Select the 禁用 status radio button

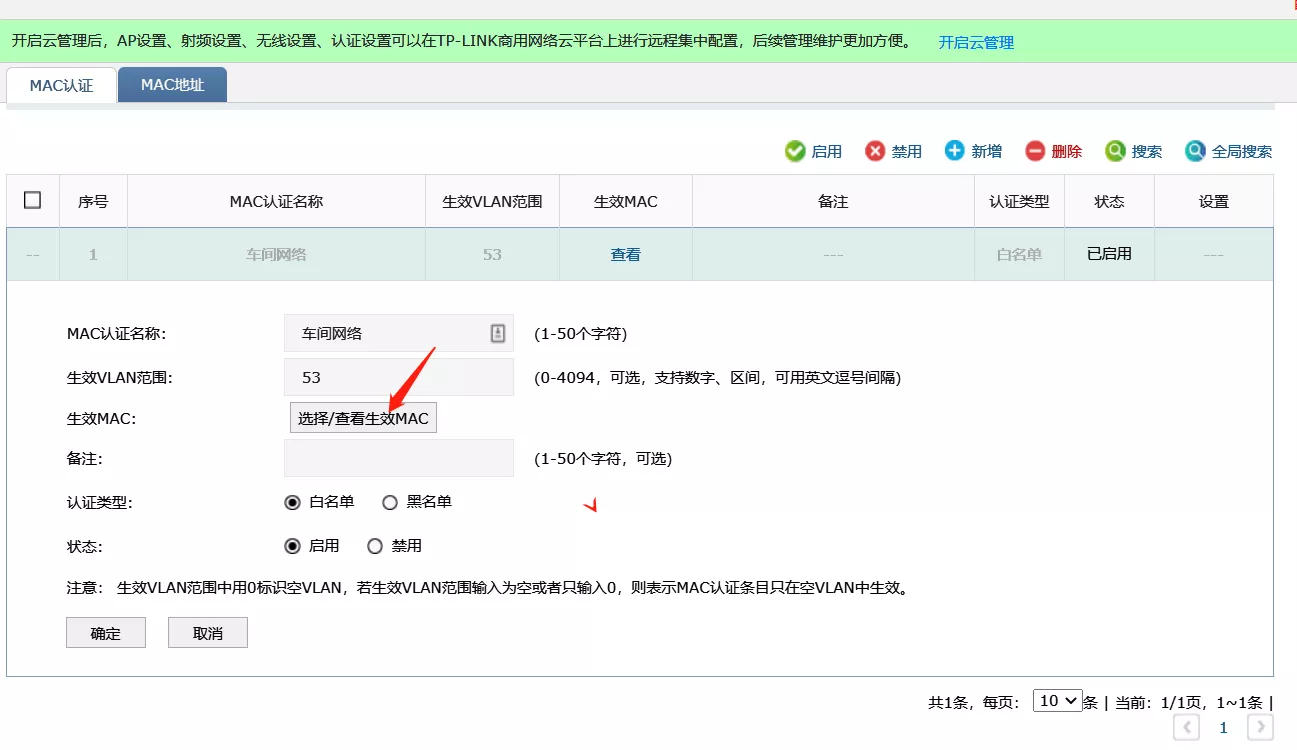[375, 546]
